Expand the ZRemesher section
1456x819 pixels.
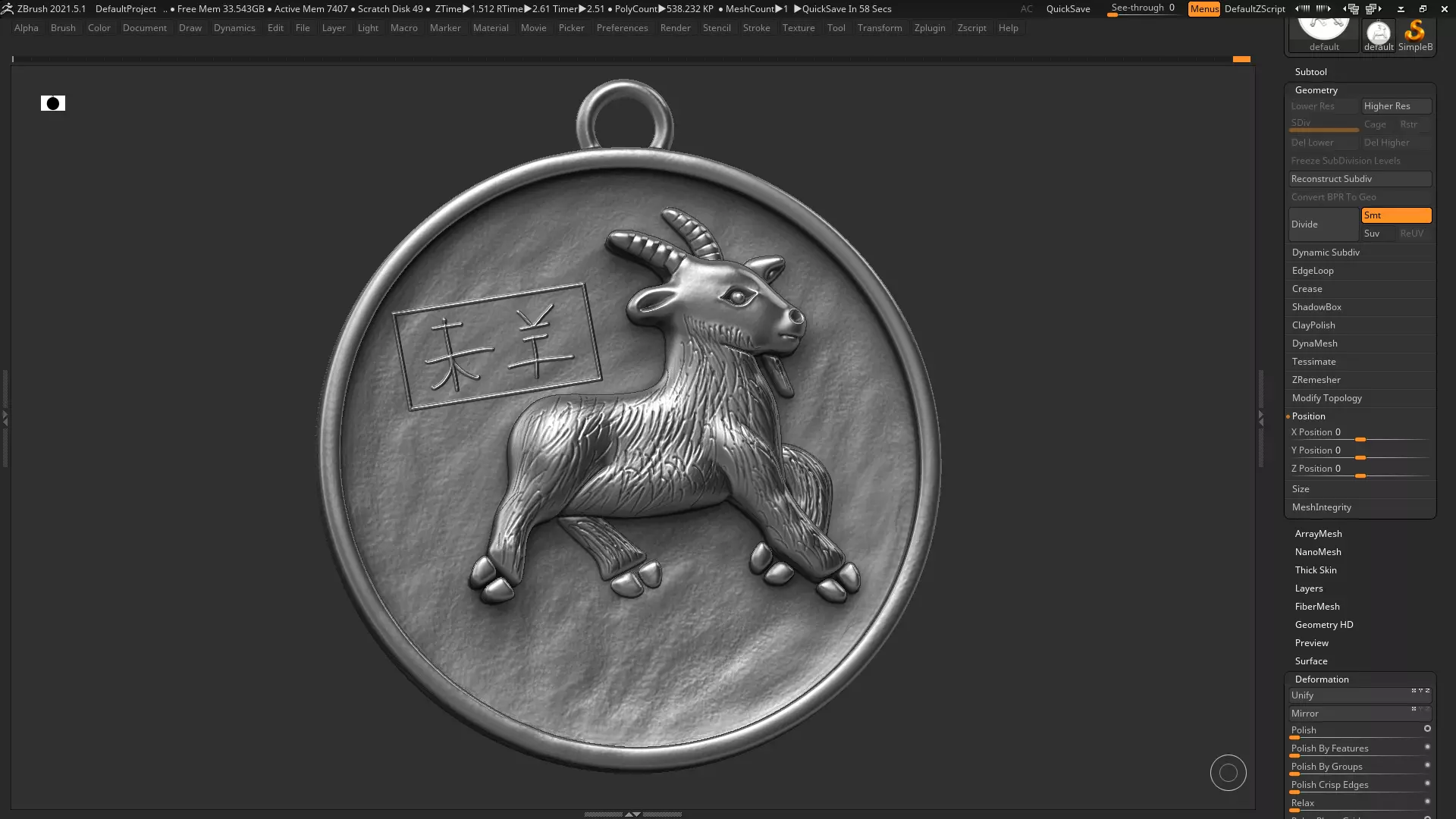coord(1316,380)
